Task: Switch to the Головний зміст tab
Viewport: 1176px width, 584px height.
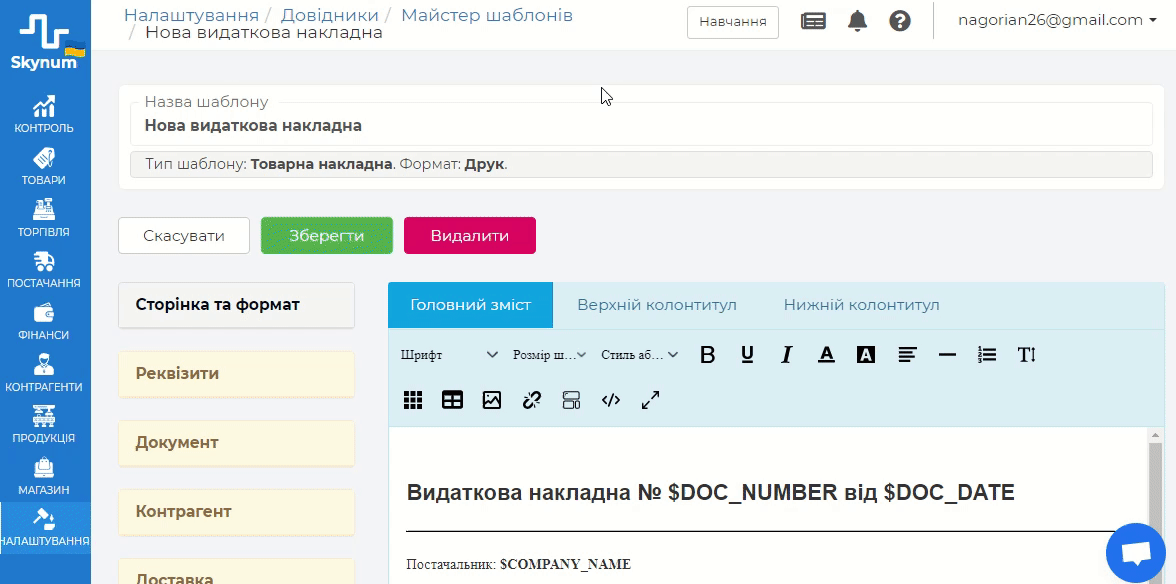Action: point(470,305)
